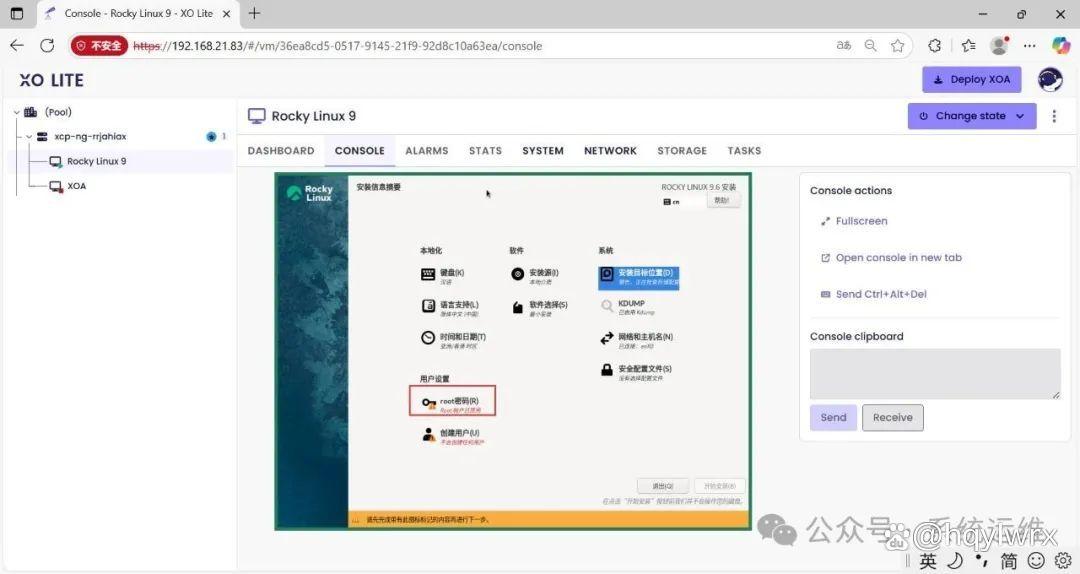Open KDUMP configuration in installer
1080x574 pixels.
pos(627,307)
